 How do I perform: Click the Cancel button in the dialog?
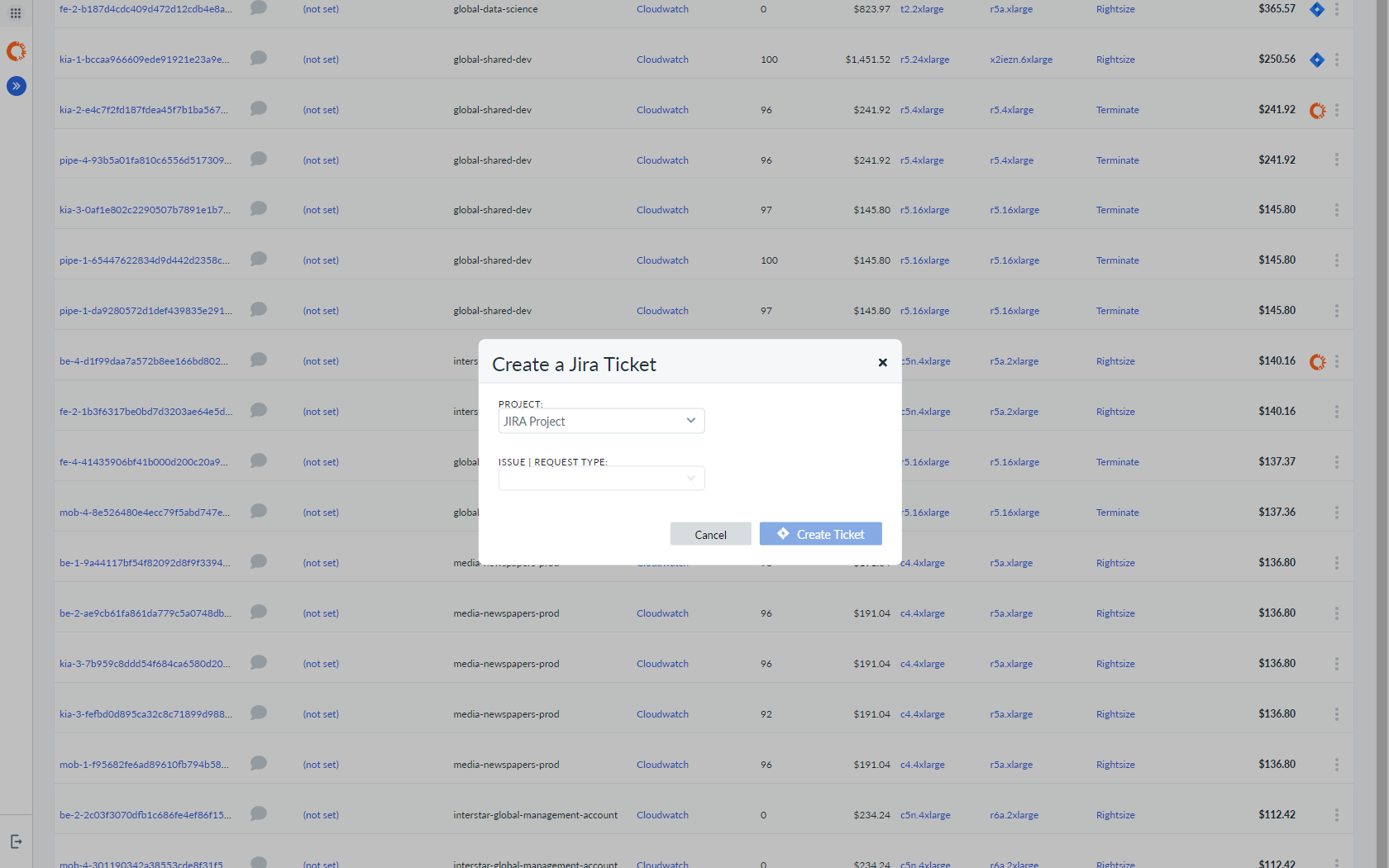point(710,533)
